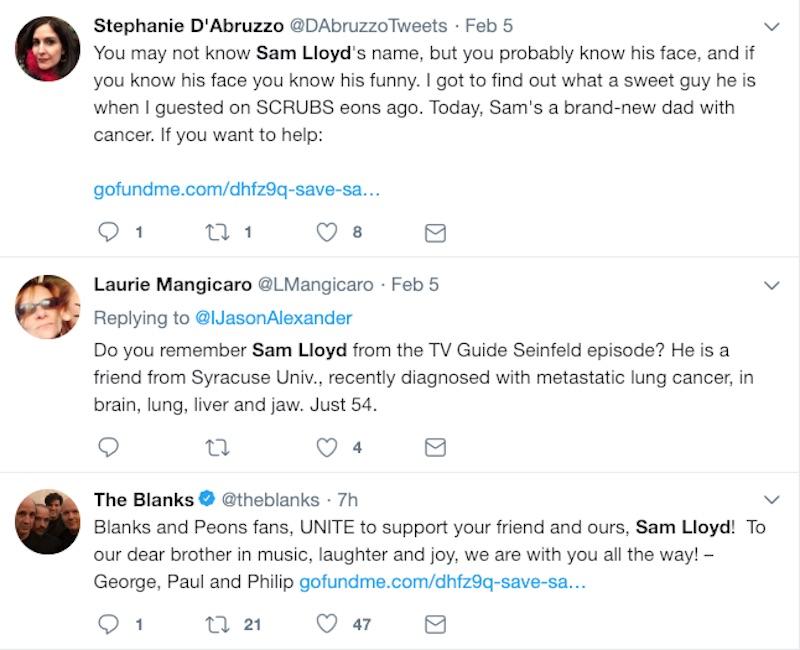Retweet Laurie Mangicaro's tweet
800x650 pixels.
tap(217, 447)
